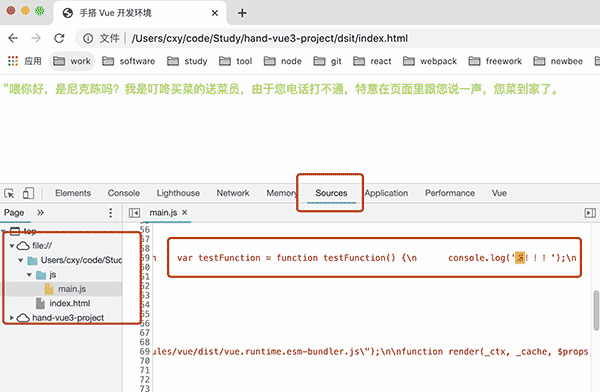Open a new browser tab
The width and height of the screenshot is (600, 392).
(242, 13)
